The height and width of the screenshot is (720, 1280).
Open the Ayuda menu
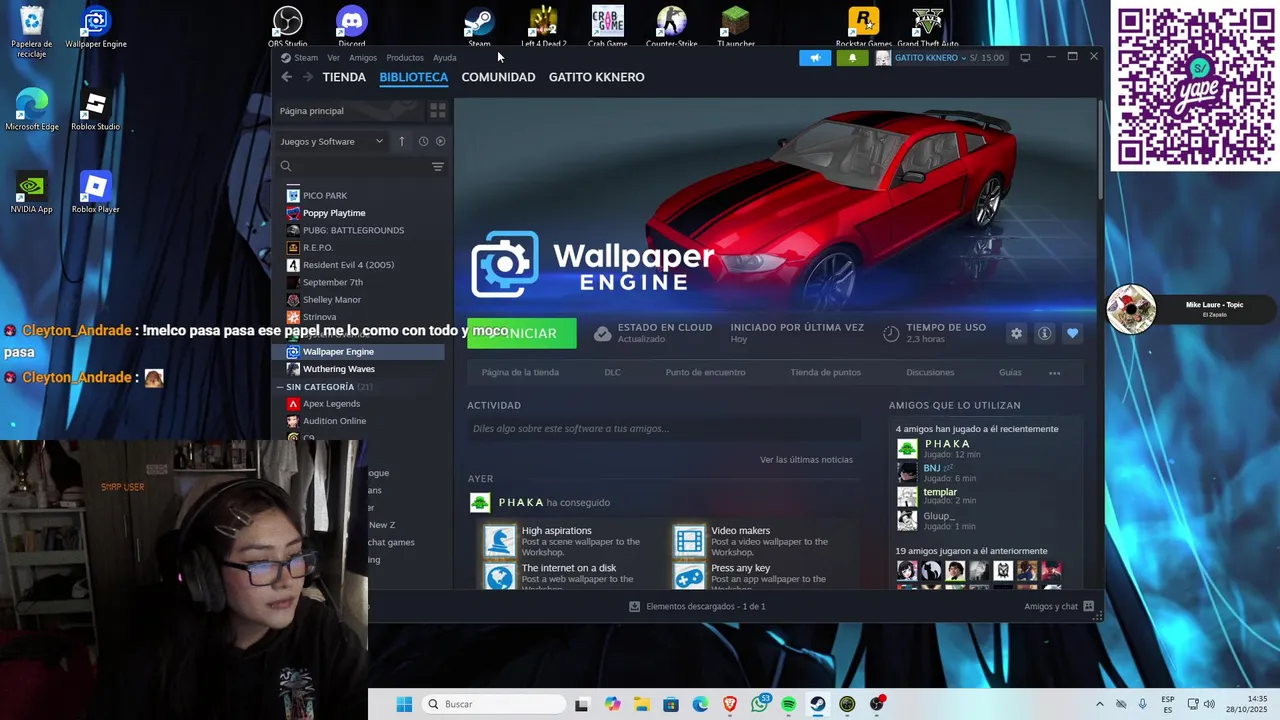click(445, 58)
